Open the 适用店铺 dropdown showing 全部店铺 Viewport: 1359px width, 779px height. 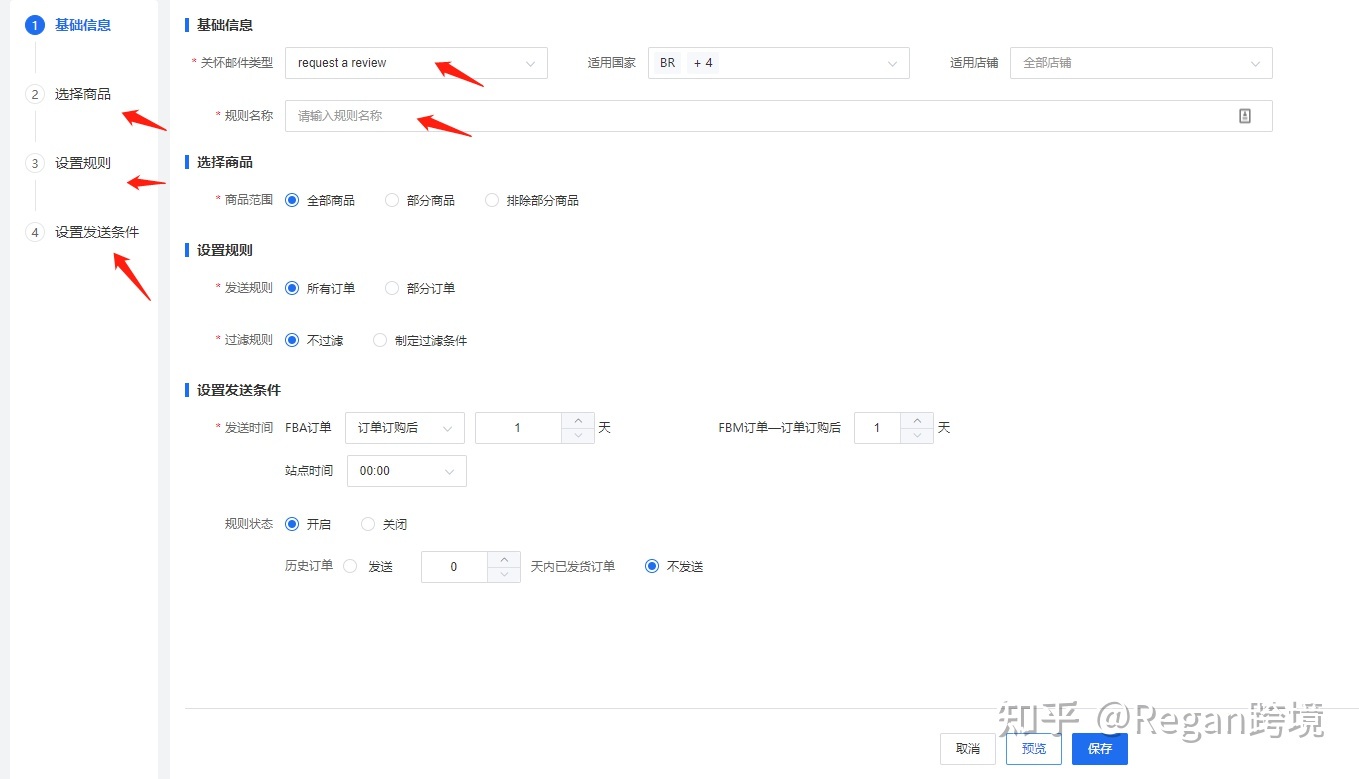tap(1140, 62)
